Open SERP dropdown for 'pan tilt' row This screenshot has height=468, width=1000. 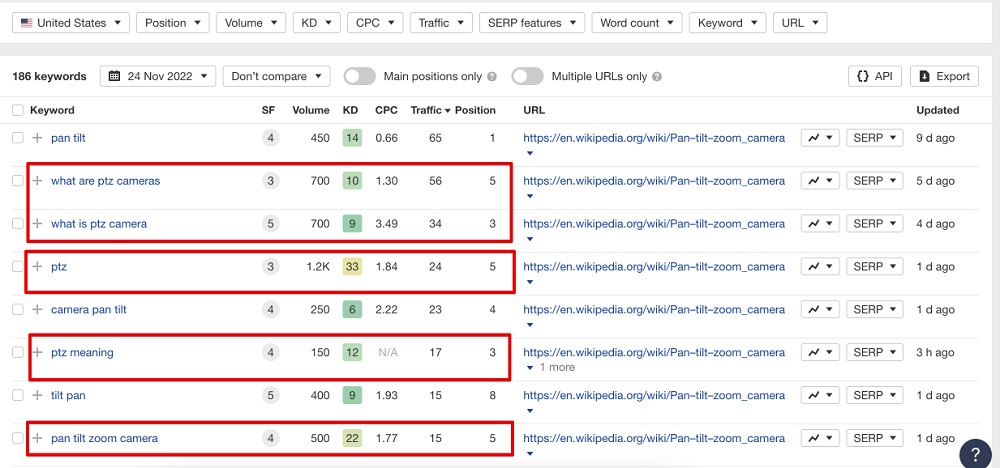(875, 138)
